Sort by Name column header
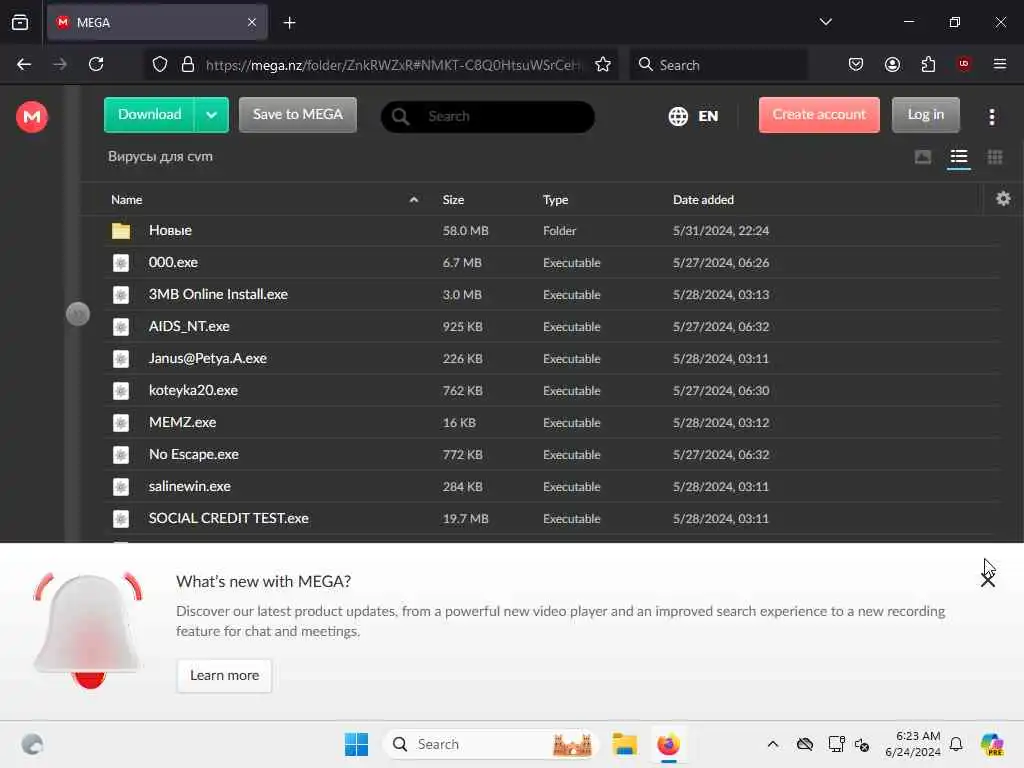Viewport: 1024px width, 768px height. pyautogui.click(x=127, y=200)
